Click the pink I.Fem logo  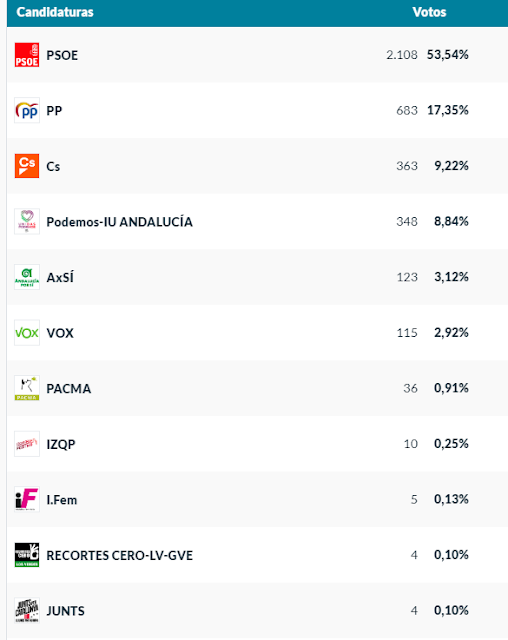[27, 499]
